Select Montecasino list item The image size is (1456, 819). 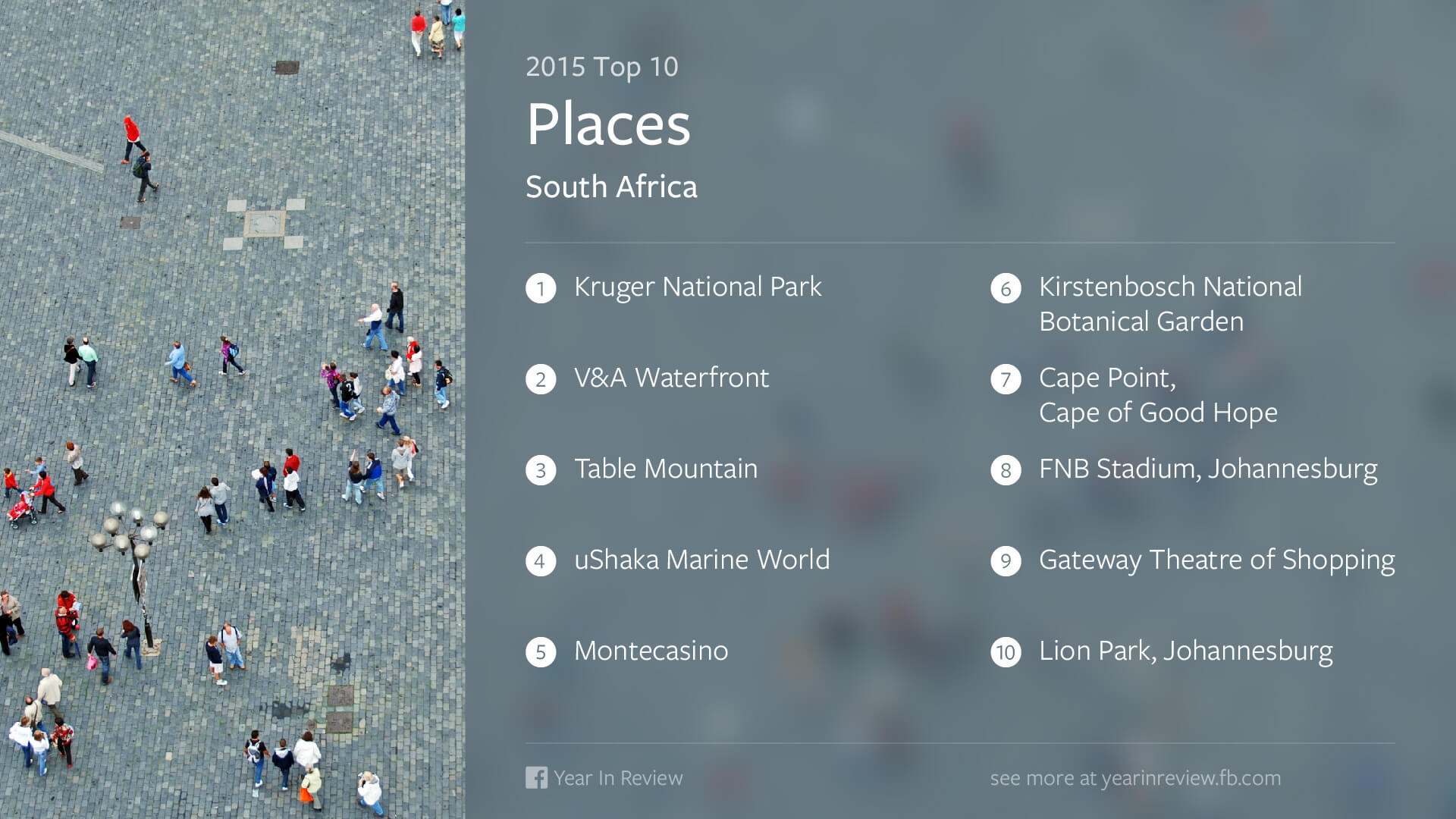tap(651, 651)
